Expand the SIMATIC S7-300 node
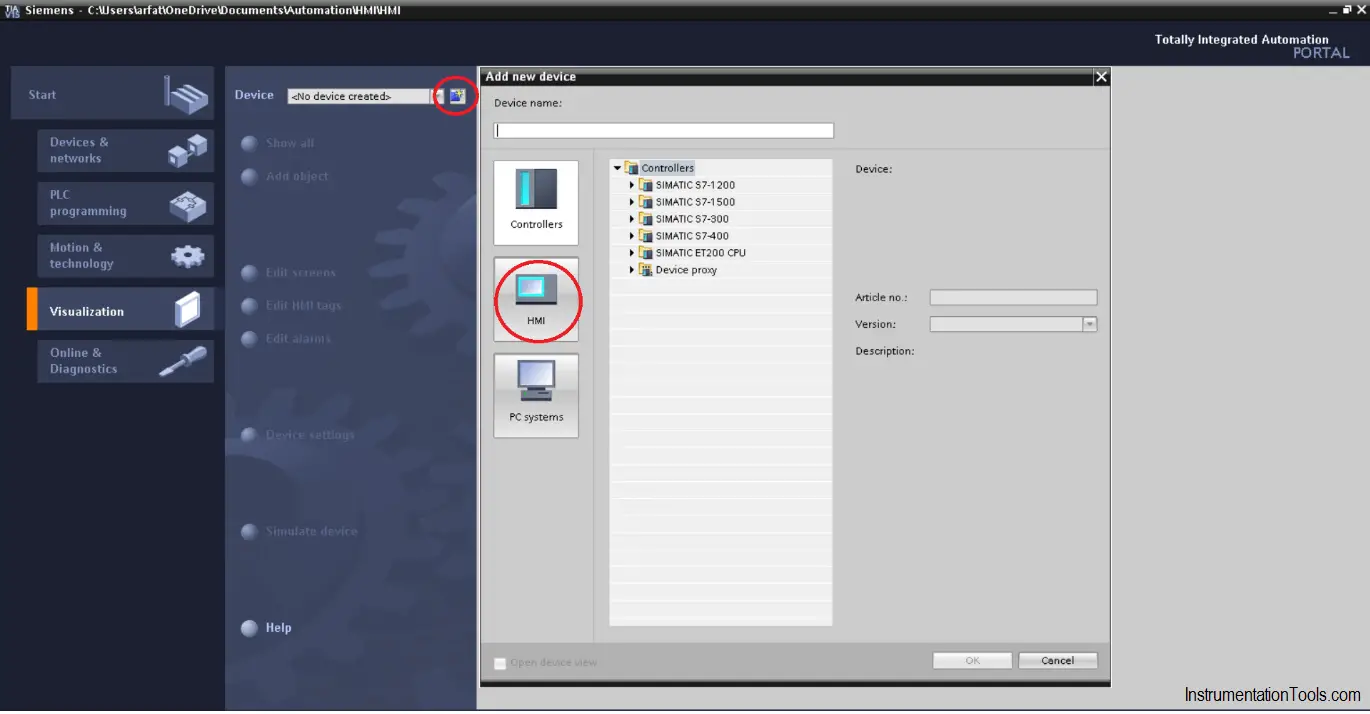 coord(632,219)
